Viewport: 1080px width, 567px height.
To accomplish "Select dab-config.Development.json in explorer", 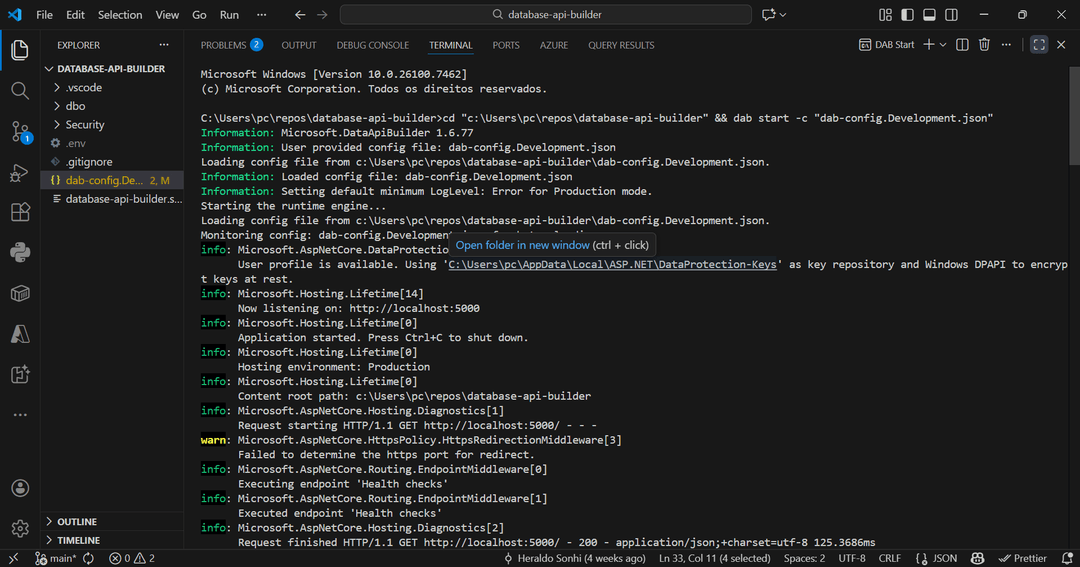I will pos(114,181).
